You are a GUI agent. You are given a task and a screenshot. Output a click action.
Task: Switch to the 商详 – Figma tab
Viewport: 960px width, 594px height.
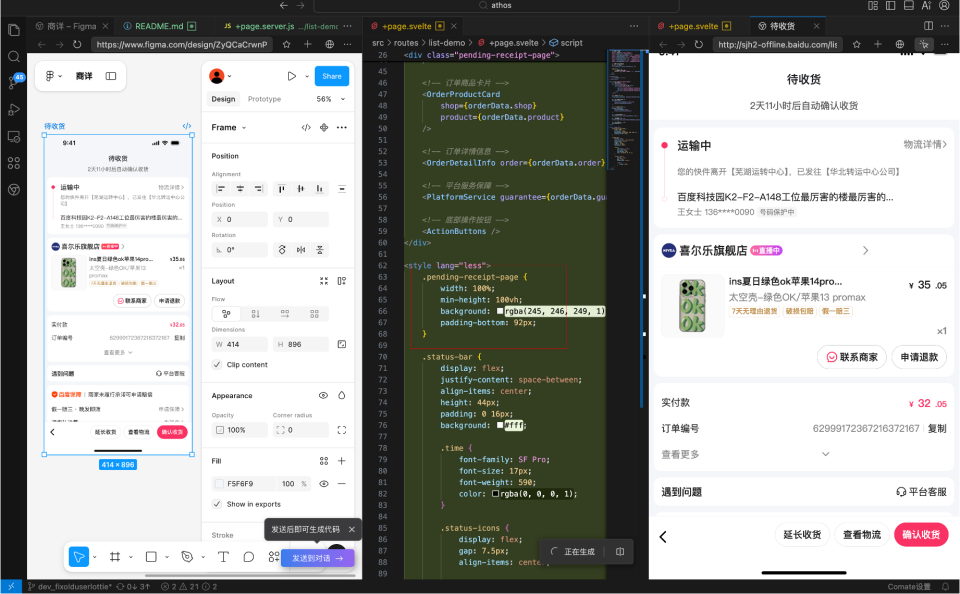[72, 26]
